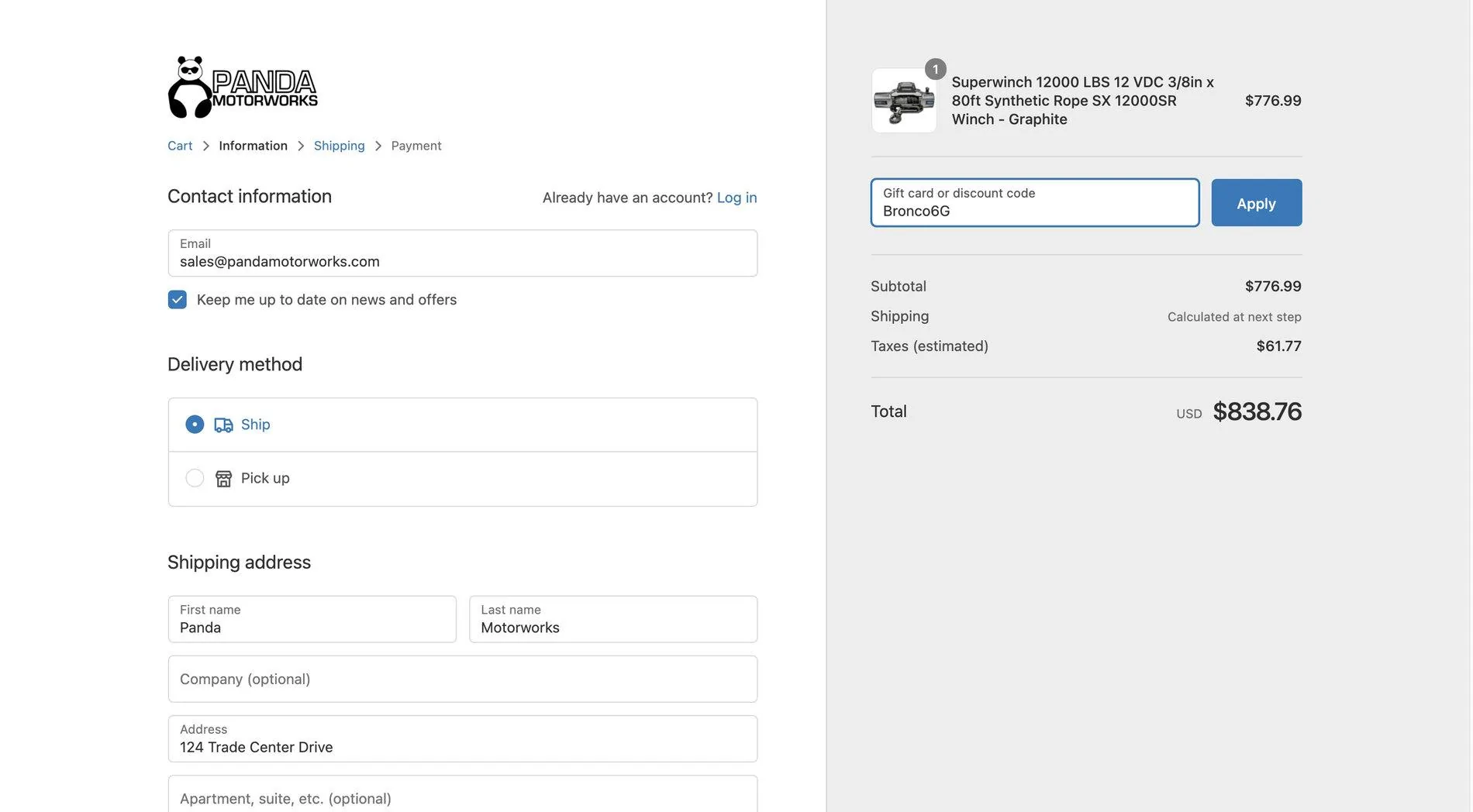Screen dimensions: 1473x812
Task: Focus the Email input field
Action: (x=463, y=253)
